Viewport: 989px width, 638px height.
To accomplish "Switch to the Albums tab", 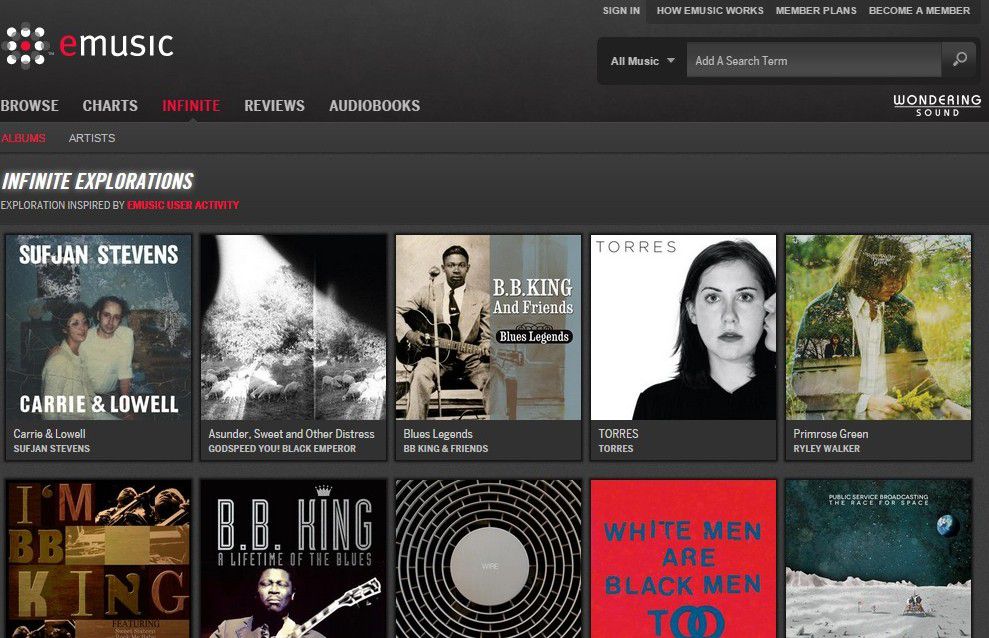I will click(23, 138).
